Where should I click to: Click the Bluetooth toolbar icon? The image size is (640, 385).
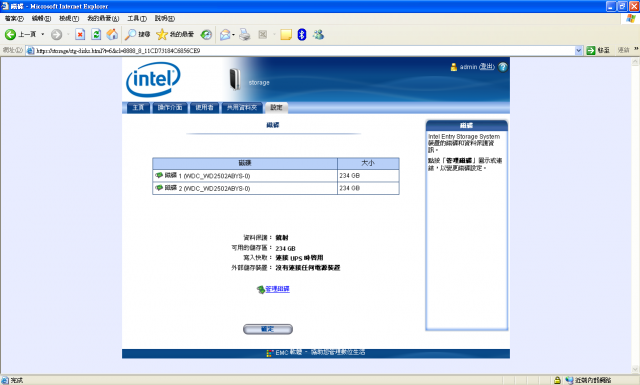point(302,35)
